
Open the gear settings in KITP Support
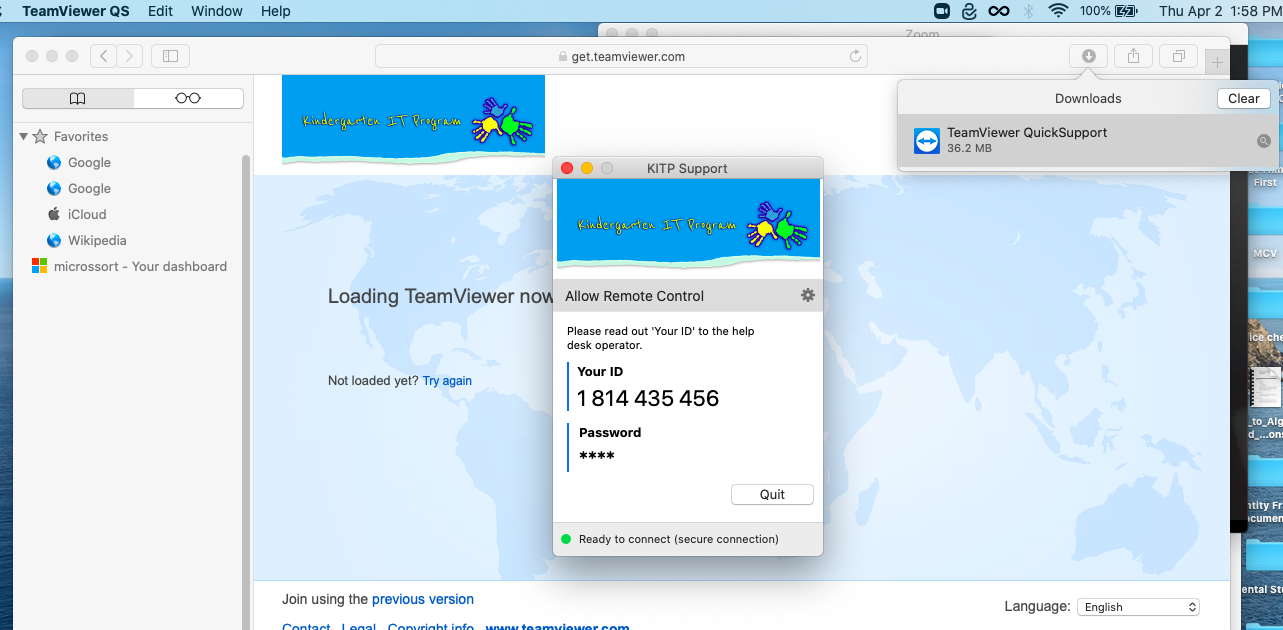808,295
